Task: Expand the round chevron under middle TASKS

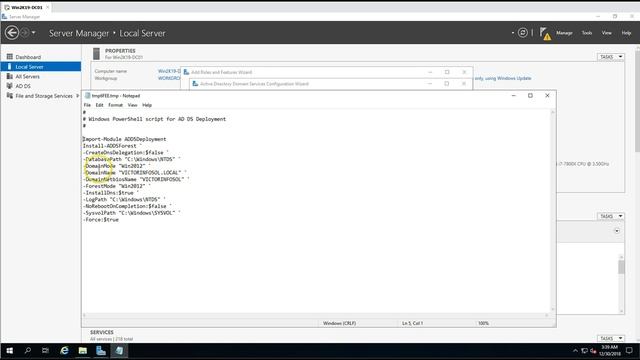Action: click(x=617, y=231)
